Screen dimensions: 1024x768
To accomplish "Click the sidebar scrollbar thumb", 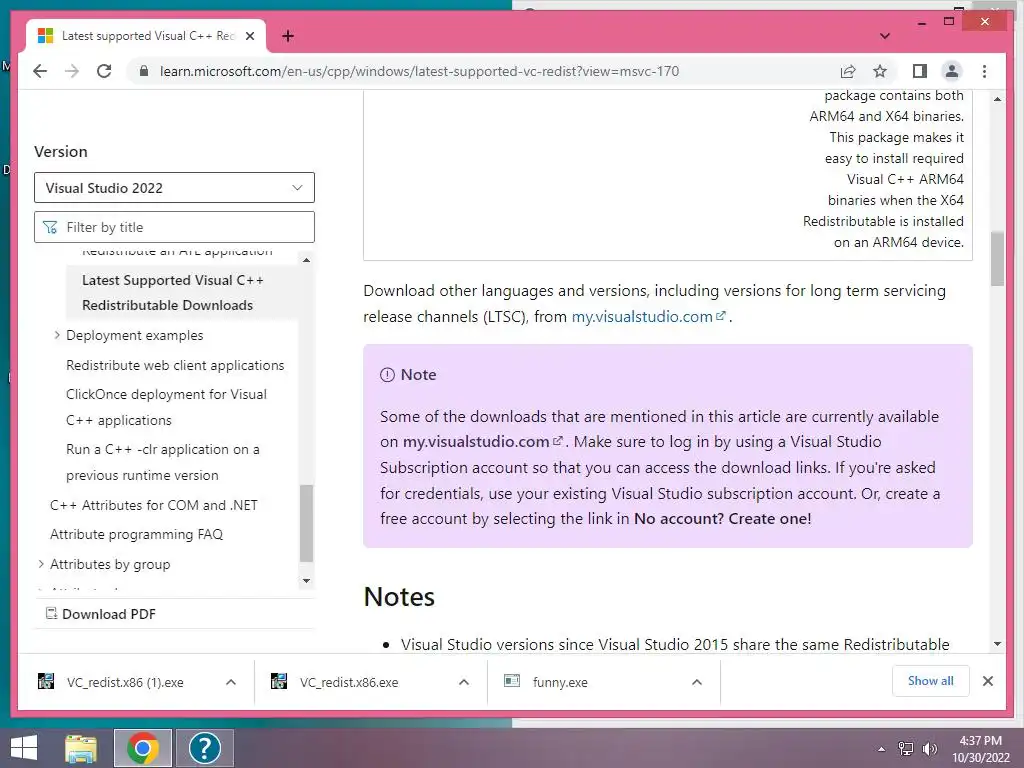I will coord(306,523).
